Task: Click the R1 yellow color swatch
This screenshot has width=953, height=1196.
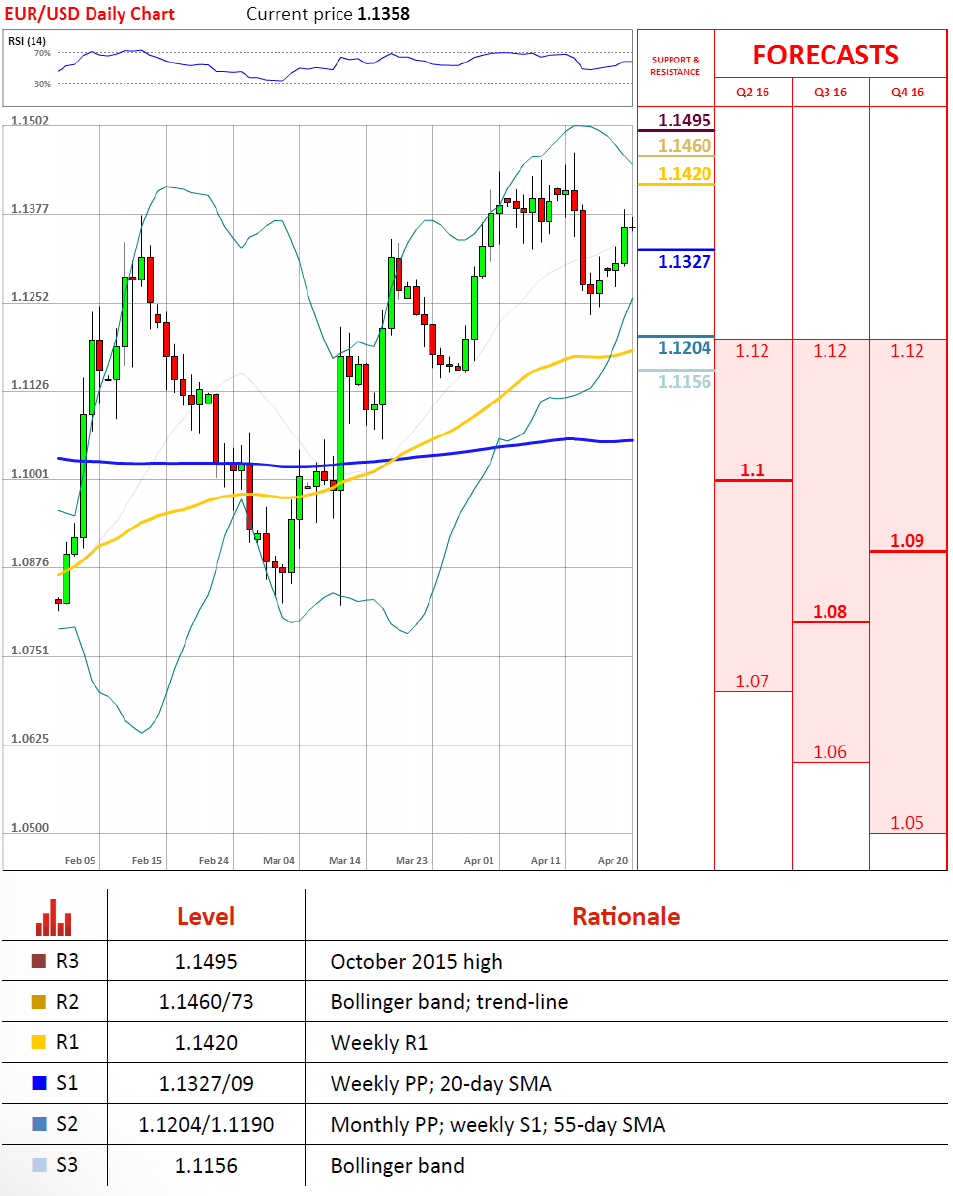Action: pos(39,1042)
